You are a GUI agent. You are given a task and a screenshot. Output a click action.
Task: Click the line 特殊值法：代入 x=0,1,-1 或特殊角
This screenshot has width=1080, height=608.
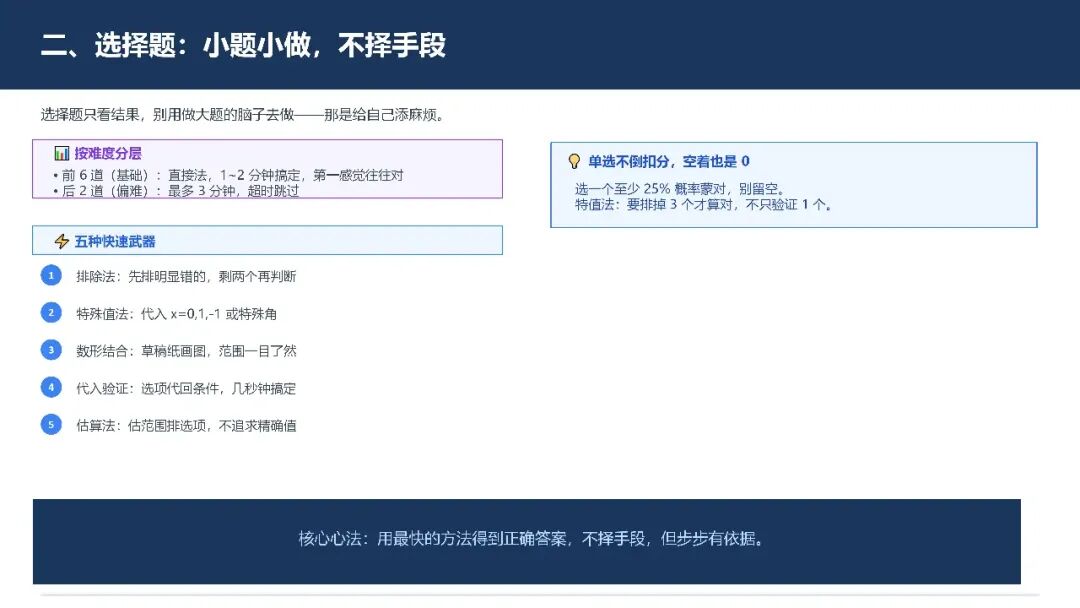point(176,314)
